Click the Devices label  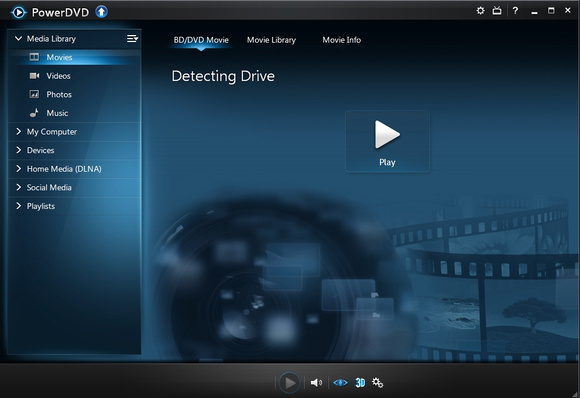[40, 150]
